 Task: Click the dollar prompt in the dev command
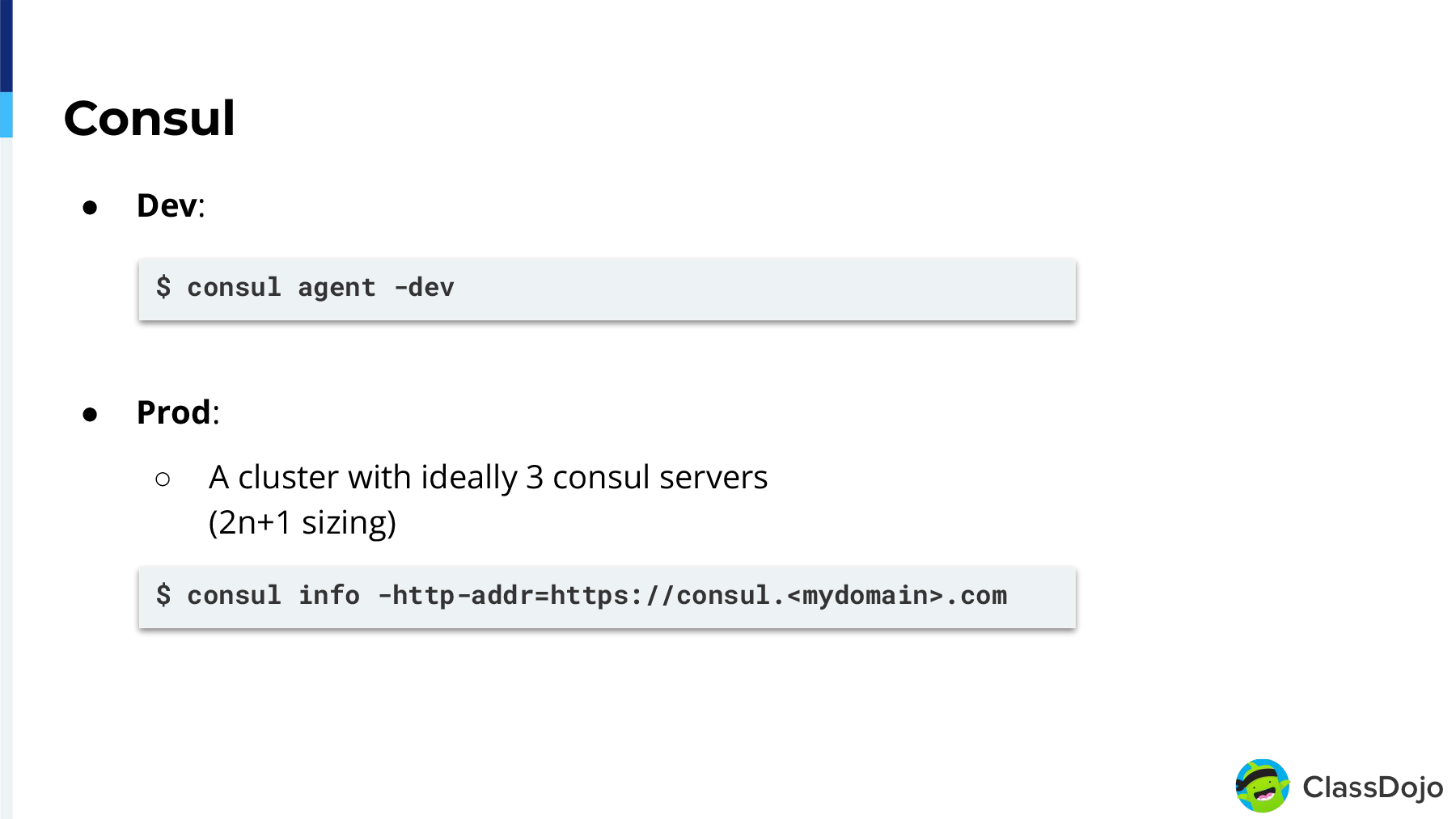(163, 287)
